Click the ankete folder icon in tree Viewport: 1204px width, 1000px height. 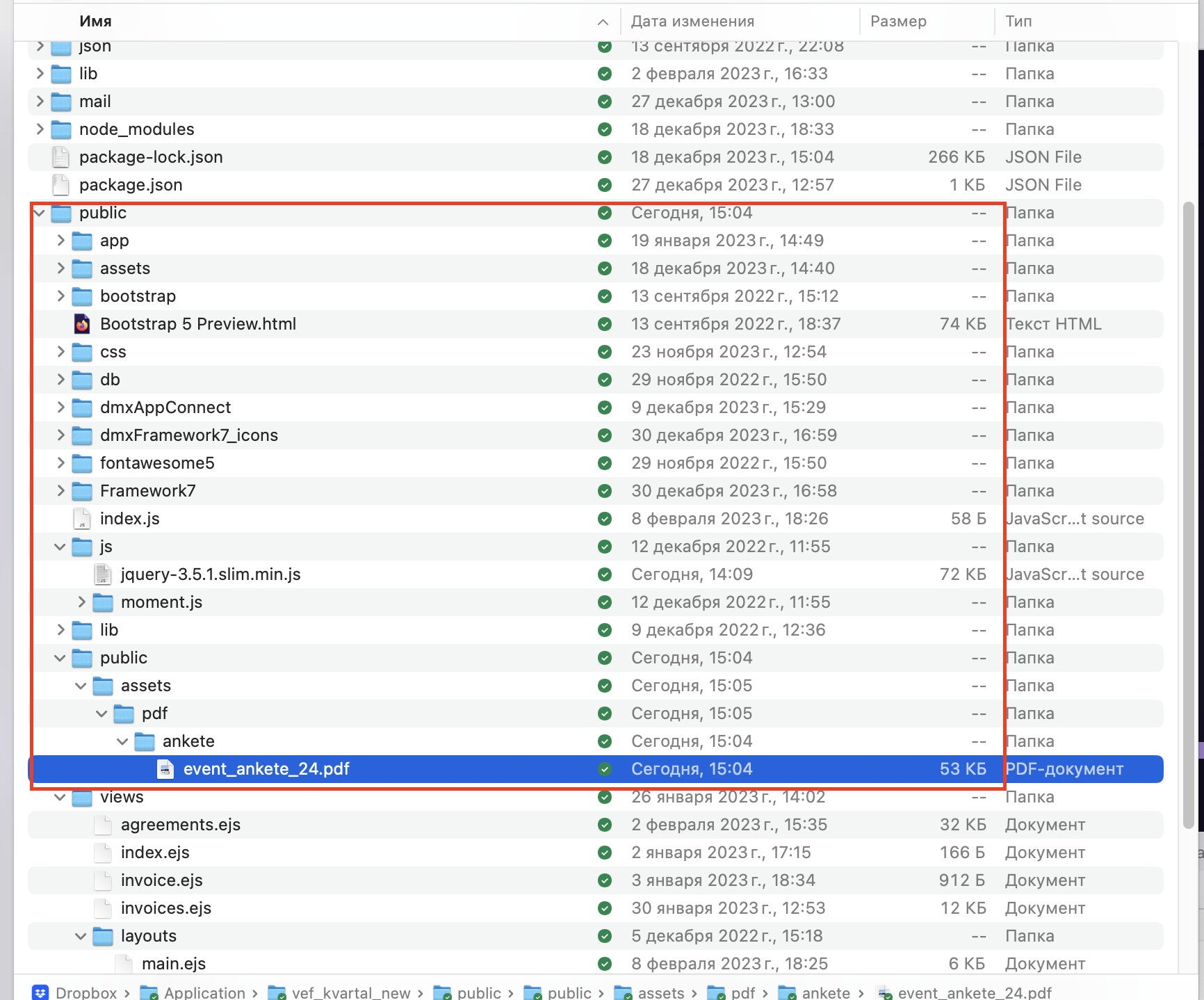(x=145, y=741)
